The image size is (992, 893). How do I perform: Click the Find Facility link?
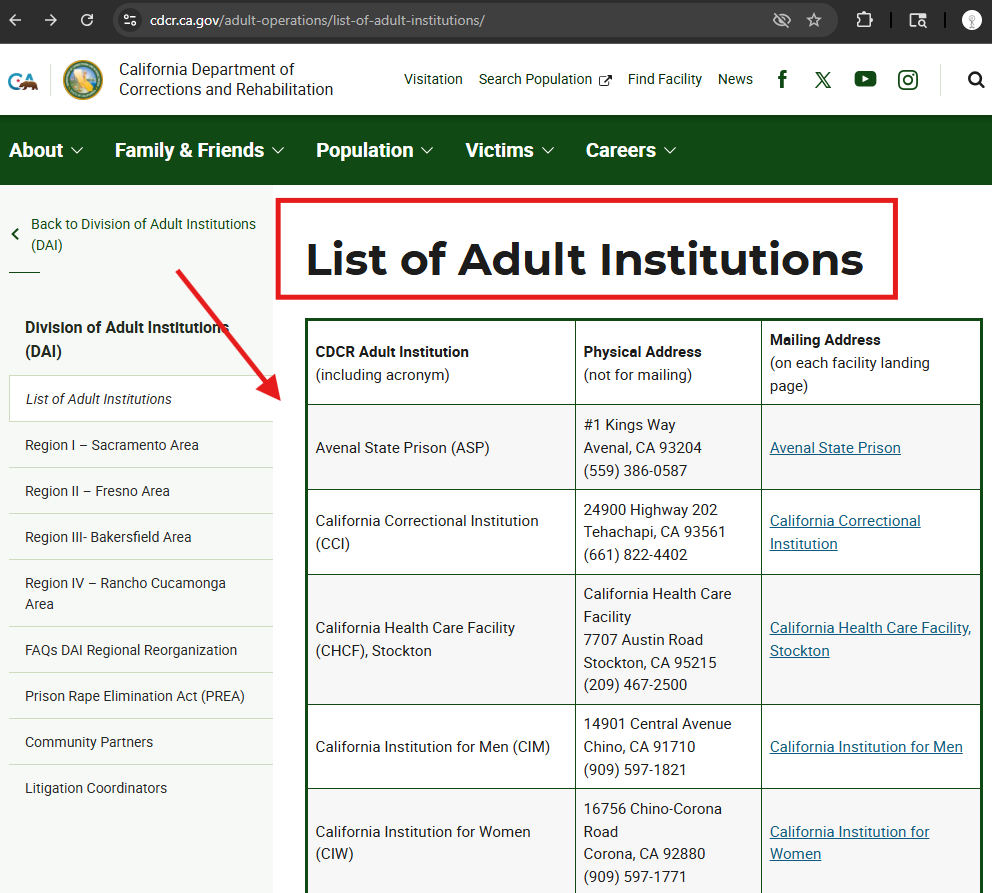[665, 79]
